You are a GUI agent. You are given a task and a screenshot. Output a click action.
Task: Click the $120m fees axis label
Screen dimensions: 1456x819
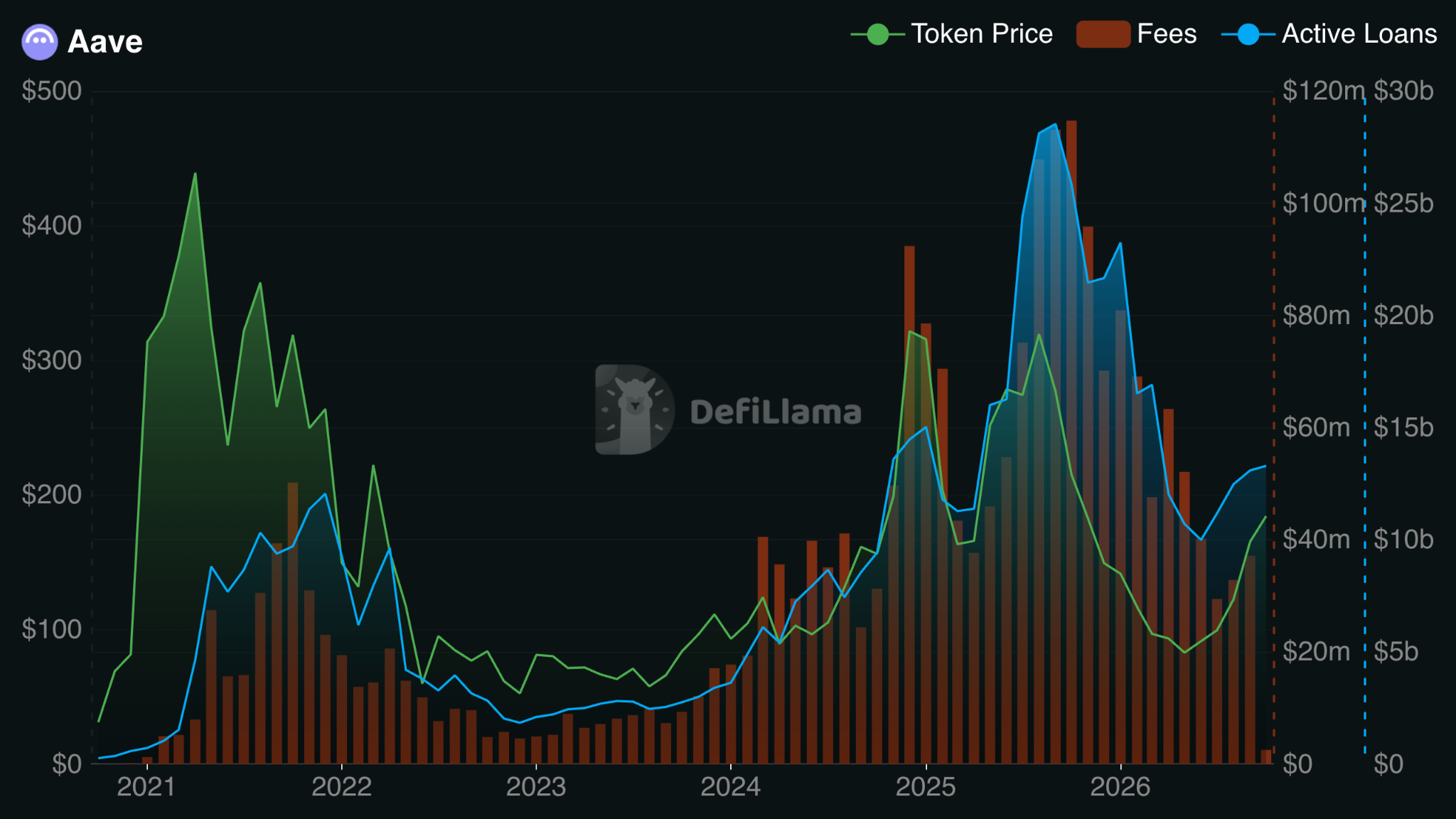[1322, 91]
